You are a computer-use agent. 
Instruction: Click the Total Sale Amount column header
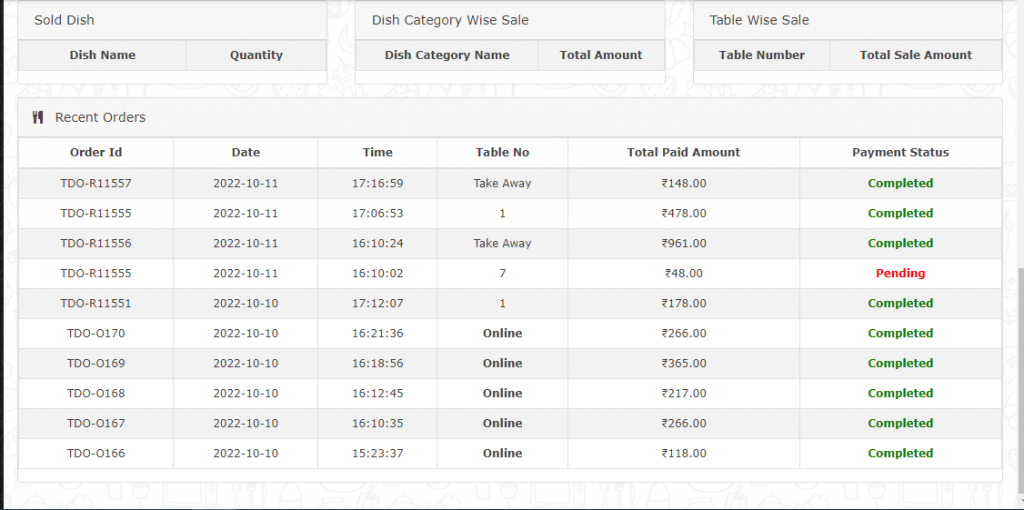(x=915, y=55)
